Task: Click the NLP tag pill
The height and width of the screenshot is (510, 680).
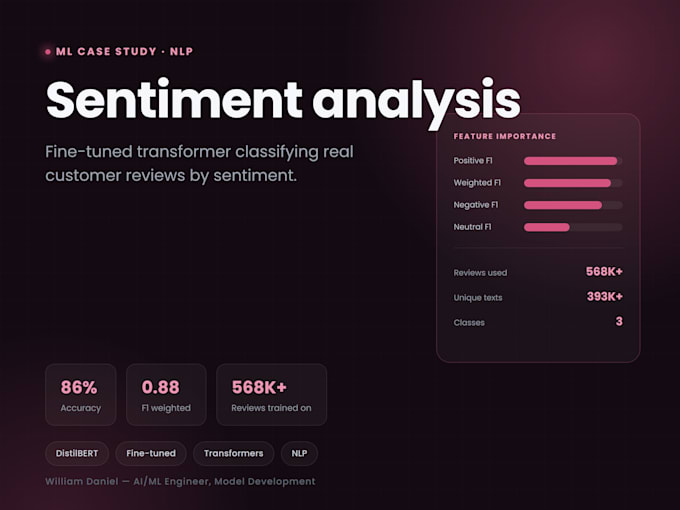Action: [x=299, y=454]
